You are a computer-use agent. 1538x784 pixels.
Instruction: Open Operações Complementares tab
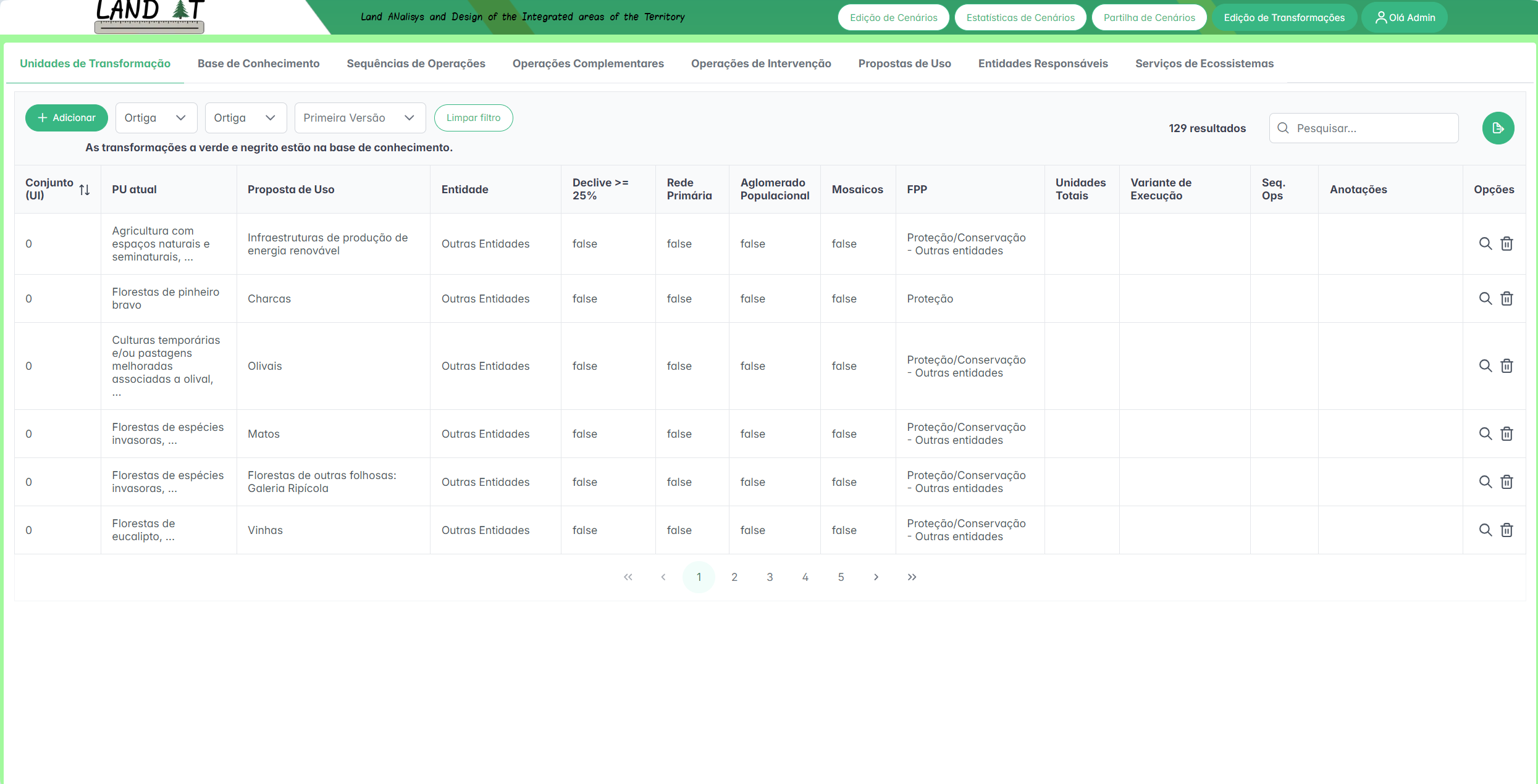[588, 64]
